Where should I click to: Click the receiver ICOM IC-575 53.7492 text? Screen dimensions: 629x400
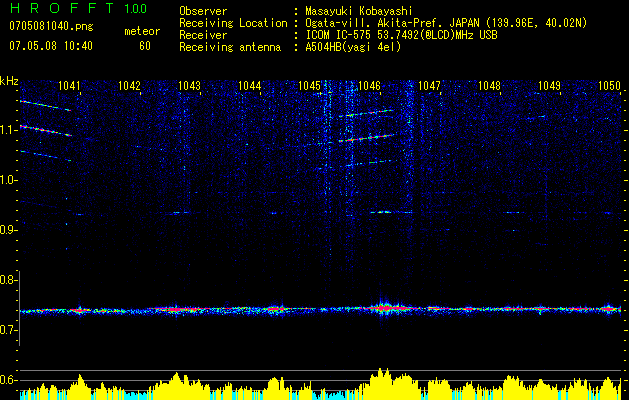(401, 35)
